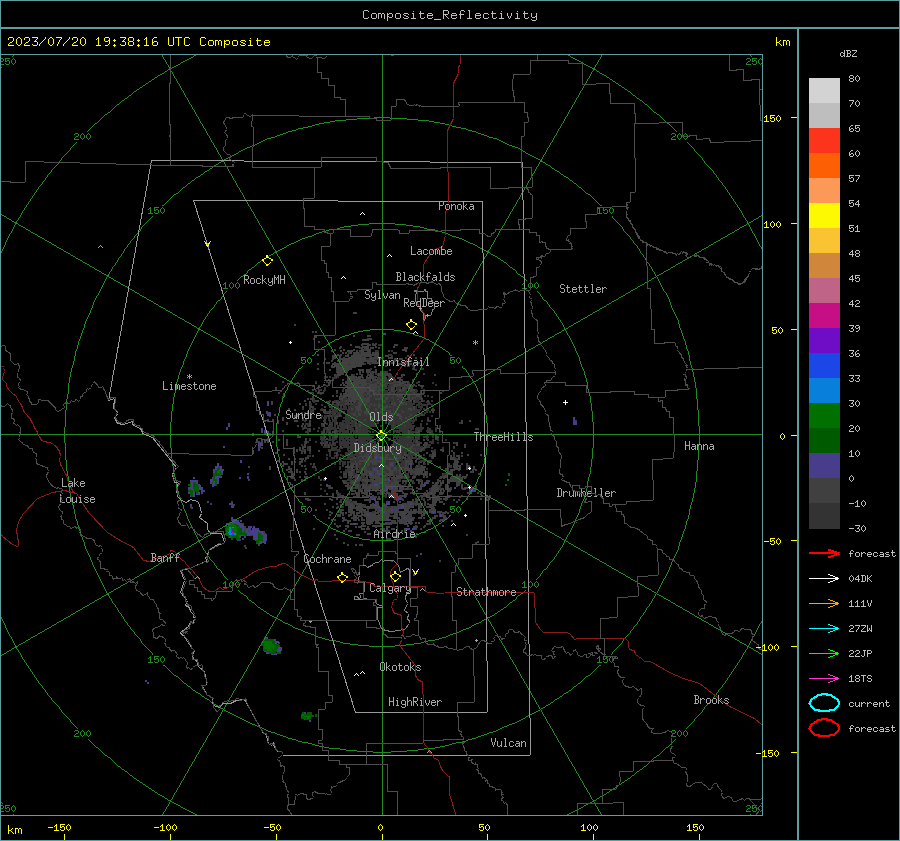Click the red 'forecast' ellipse legend icon
The width and height of the screenshot is (900, 841).
tap(824, 727)
